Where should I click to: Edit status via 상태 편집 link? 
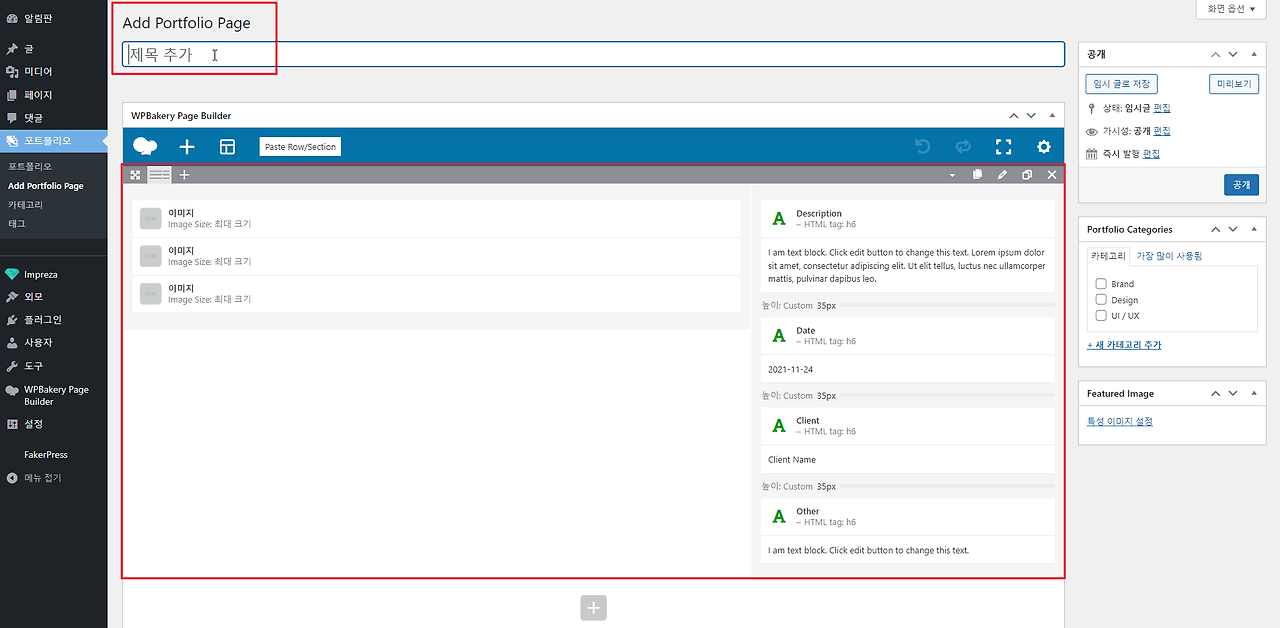[x=1161, y=108]
